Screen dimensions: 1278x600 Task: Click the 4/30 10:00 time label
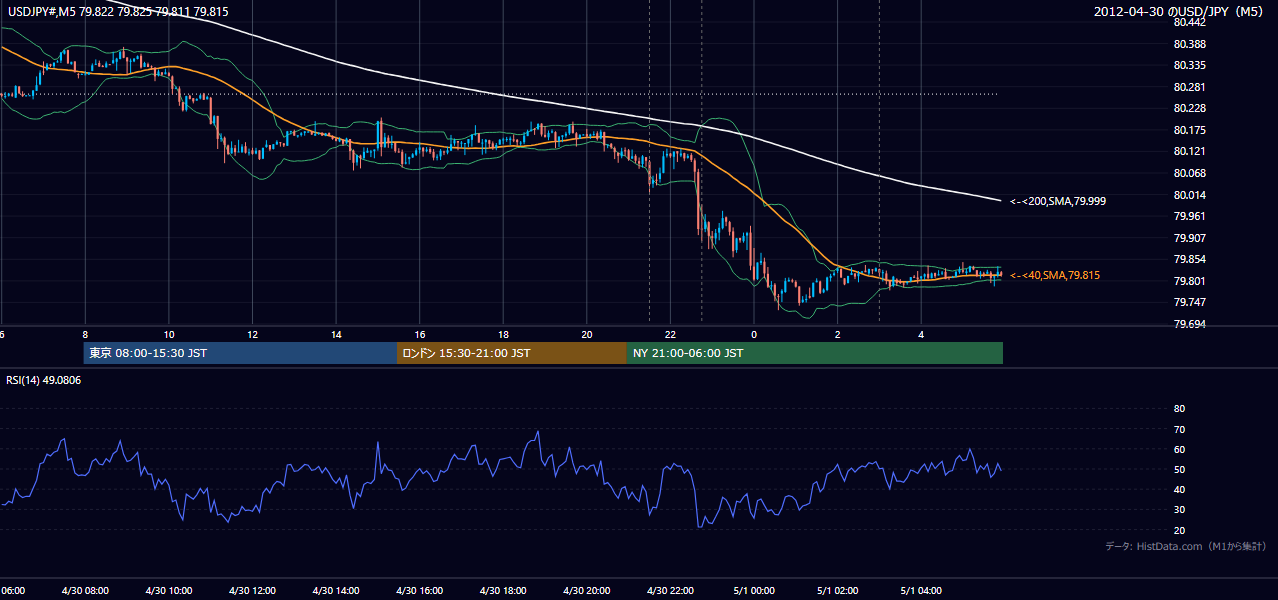coord(169,590)
